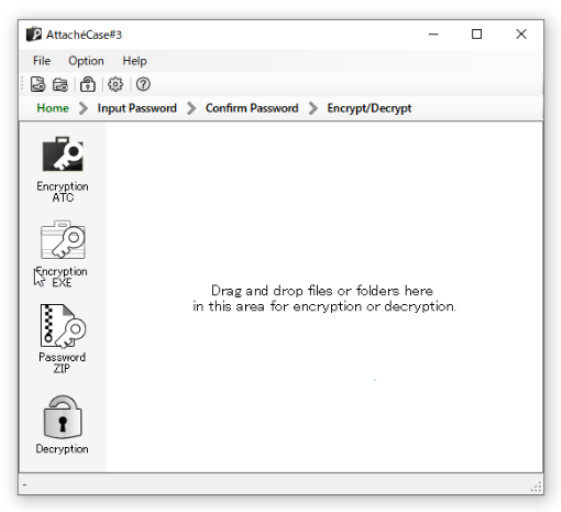Viewport: 561px width, 512px height.
Task: Open settings via the gear toolbar icon
Action: coord(115,84)
